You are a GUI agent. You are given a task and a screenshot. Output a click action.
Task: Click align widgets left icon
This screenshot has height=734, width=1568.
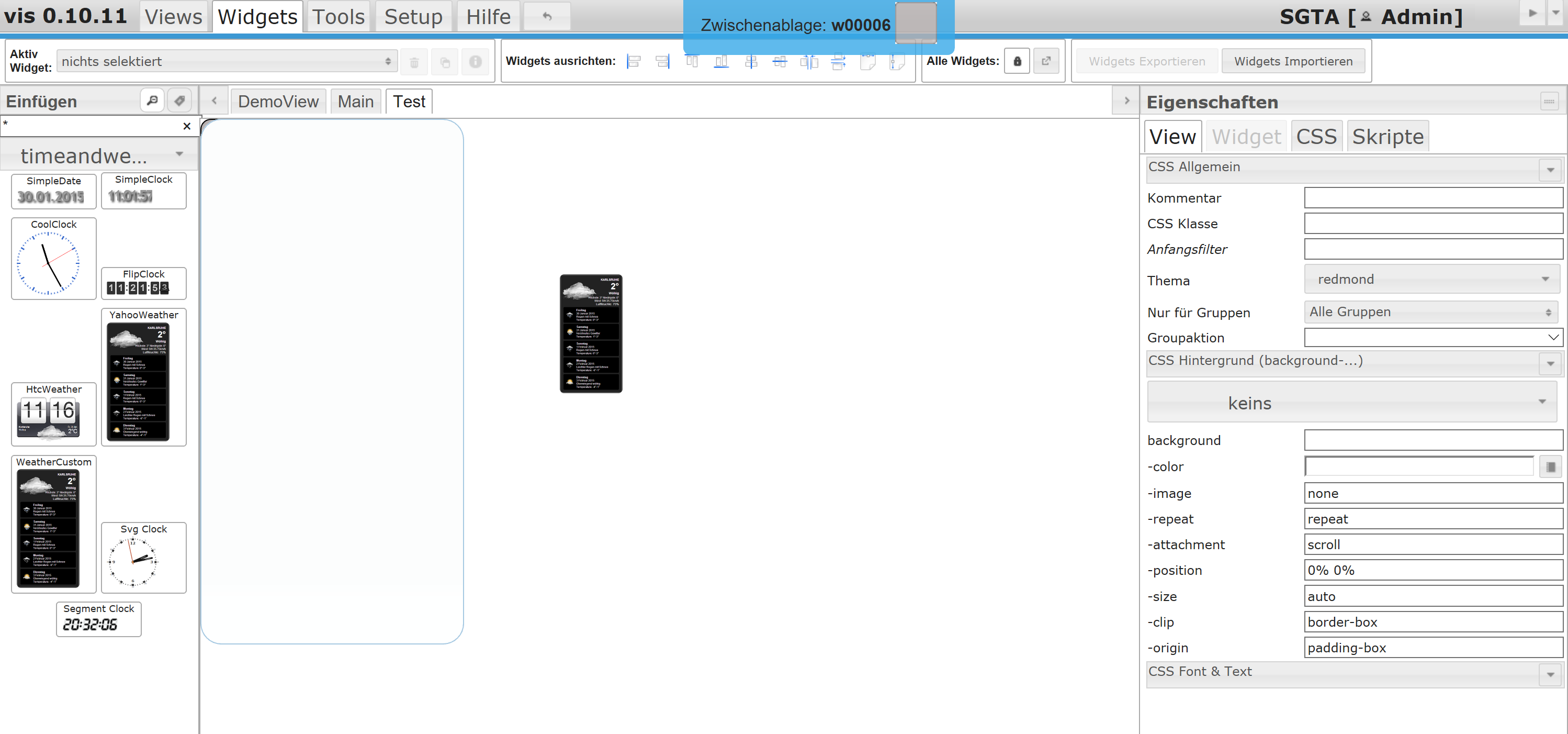(x=634, y=62)
